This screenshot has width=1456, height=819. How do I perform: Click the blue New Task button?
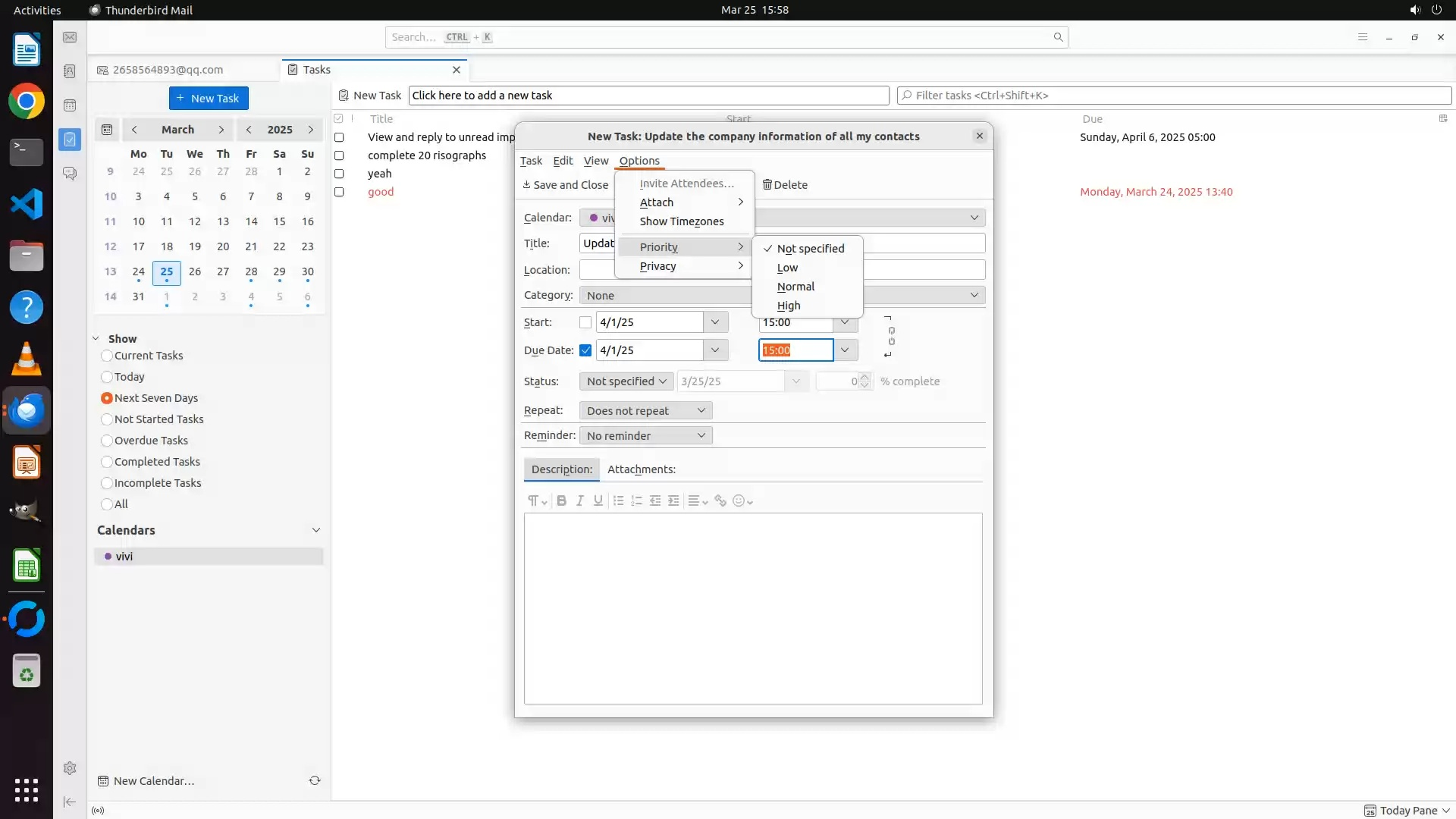pyautogui.click(x=209, y=99)
